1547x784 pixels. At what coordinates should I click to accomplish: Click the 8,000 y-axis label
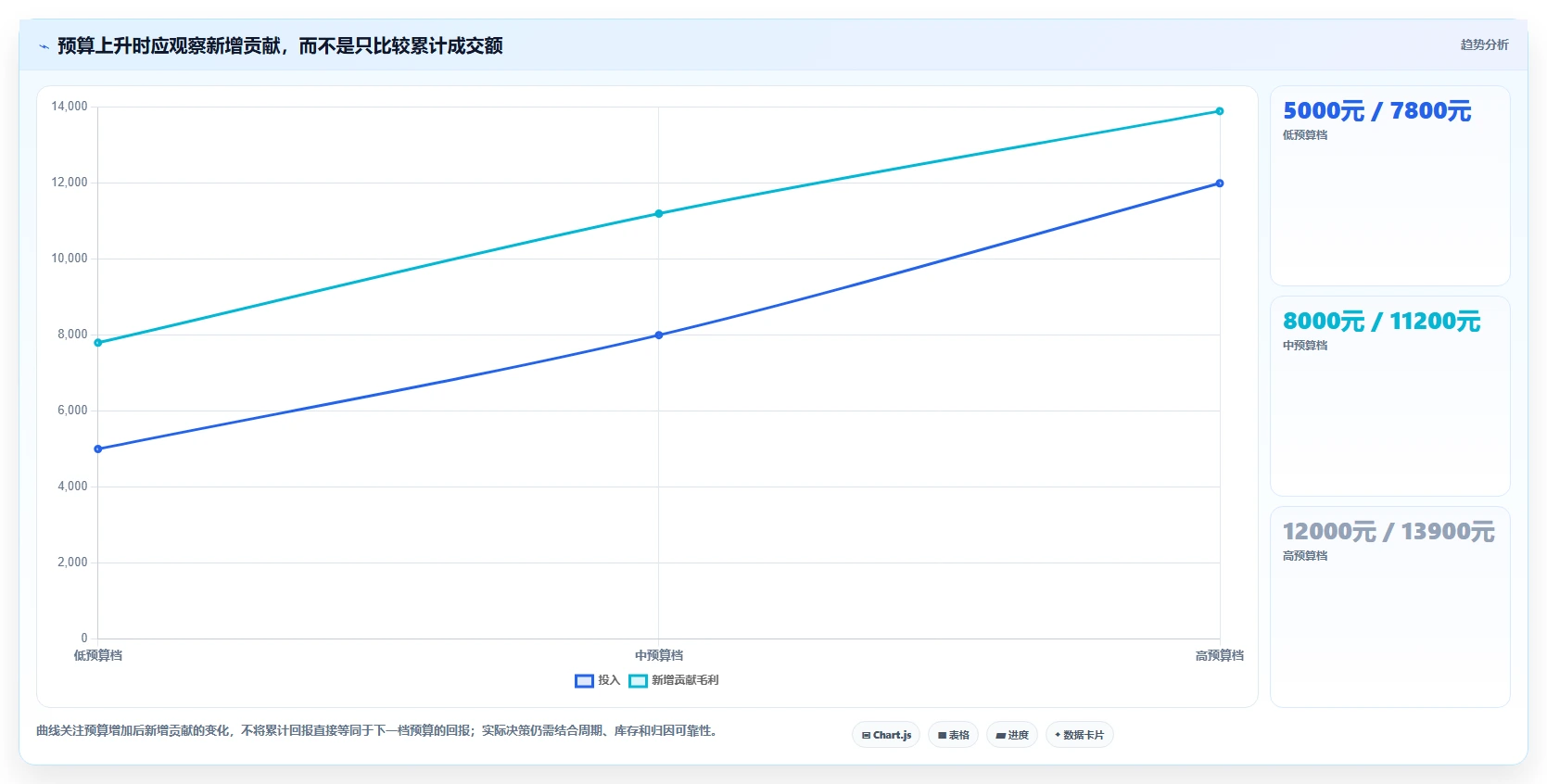(72, 335)
